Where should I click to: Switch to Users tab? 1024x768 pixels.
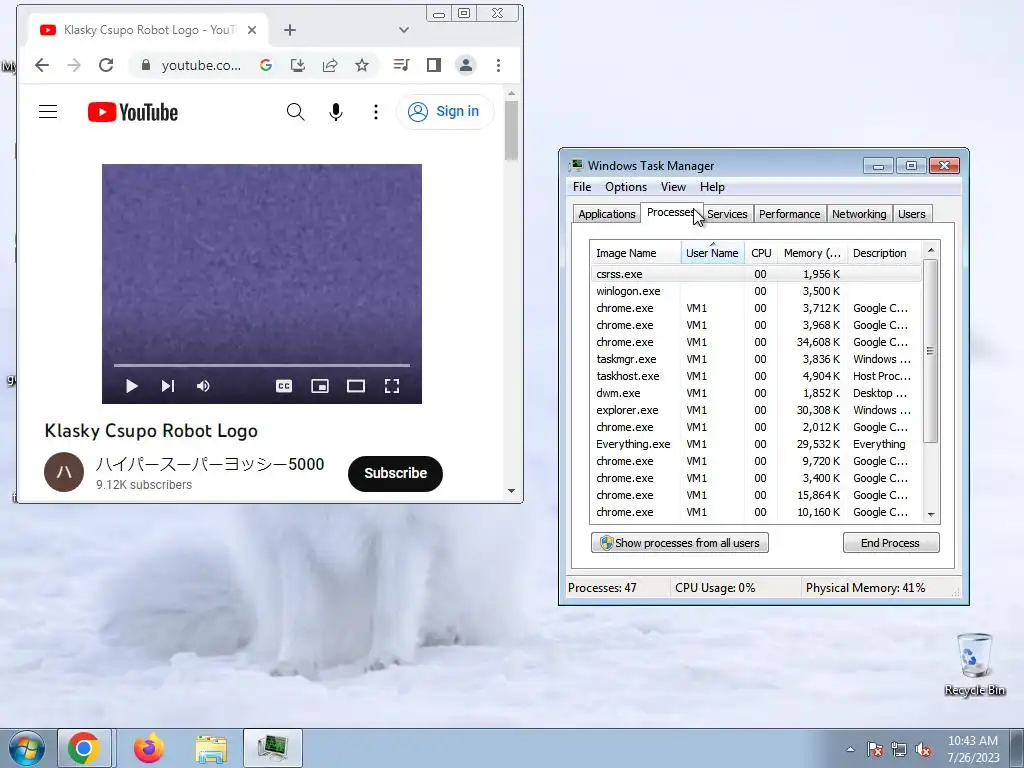click(912, 214)
